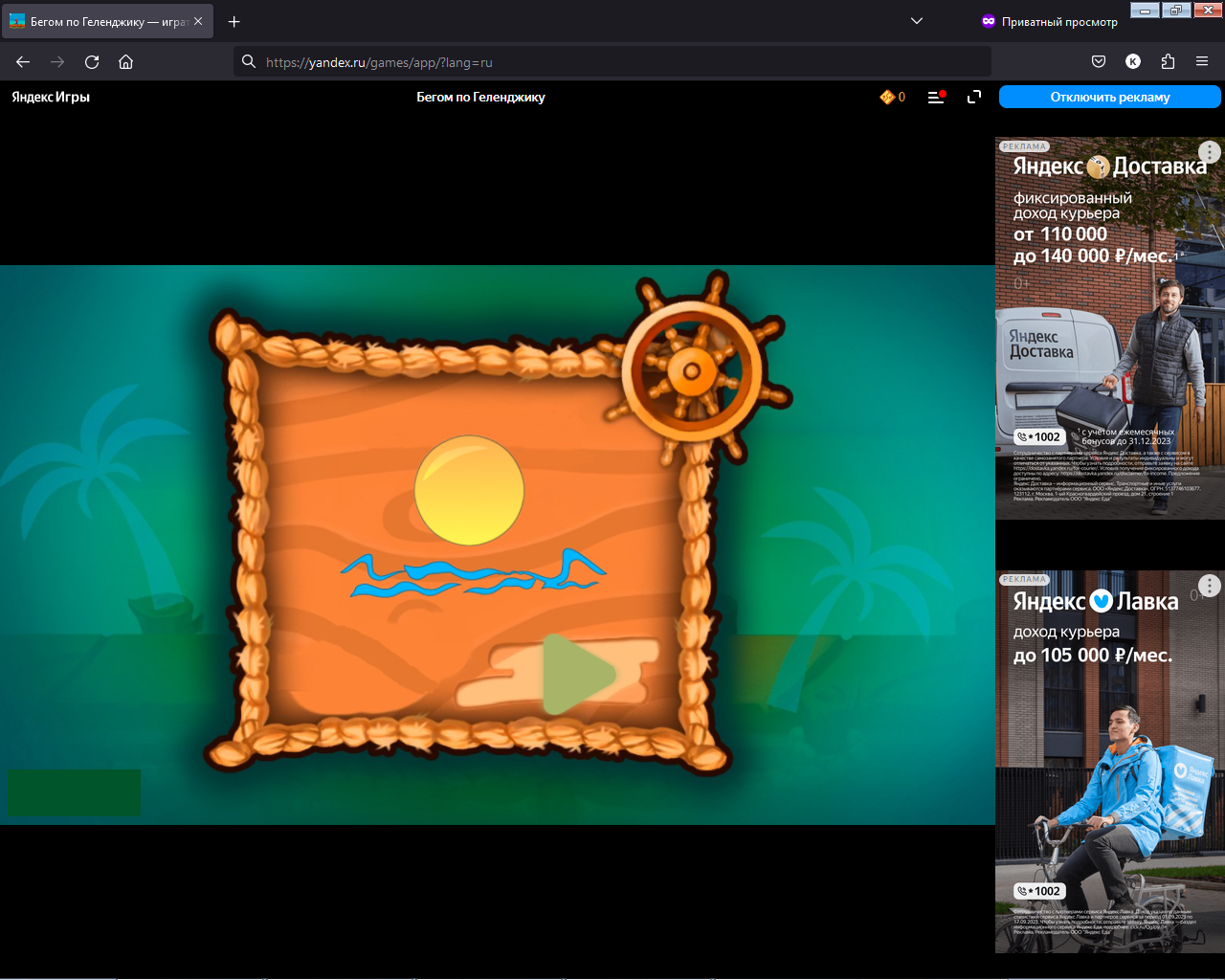Close the Бегом по Геленджику browser tab
This screenshot has height=980, width=1225.
tap(198, 21)
